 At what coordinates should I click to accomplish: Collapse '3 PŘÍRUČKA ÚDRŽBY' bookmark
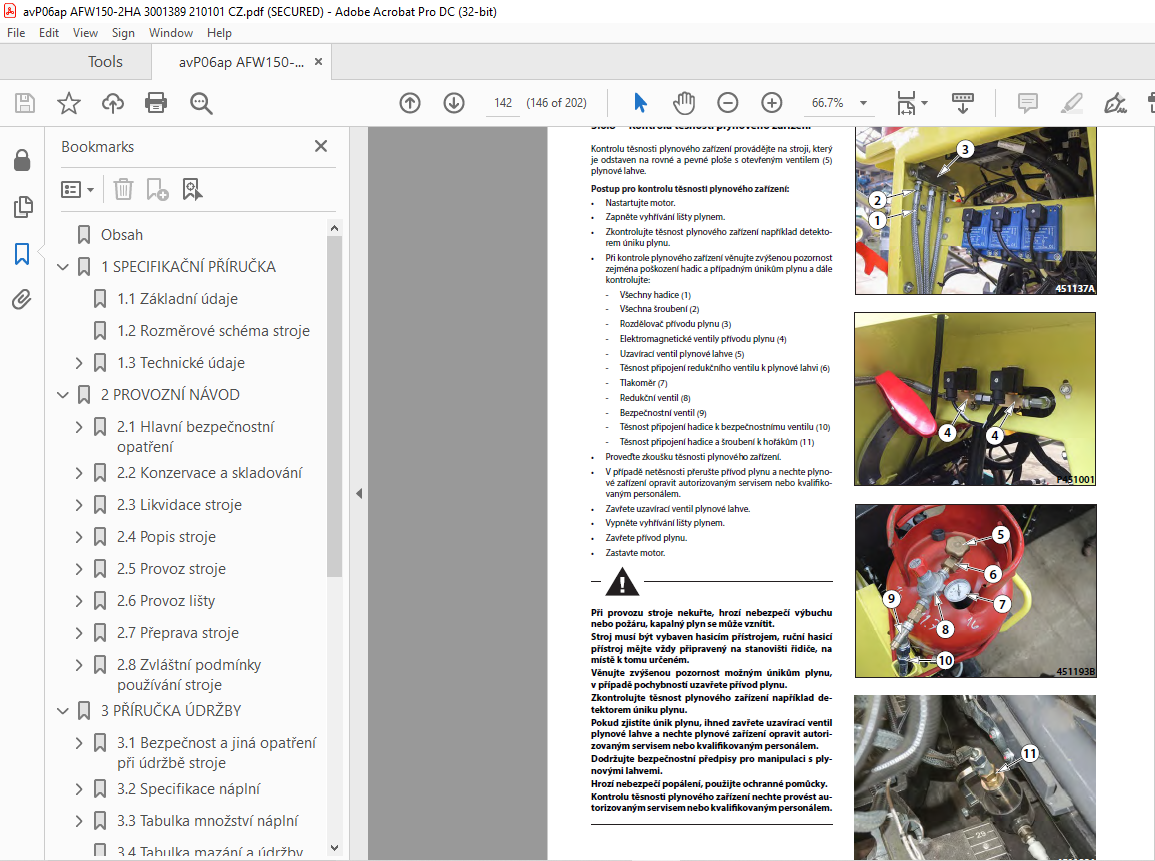pyautogui.click(x=63, y=711)
